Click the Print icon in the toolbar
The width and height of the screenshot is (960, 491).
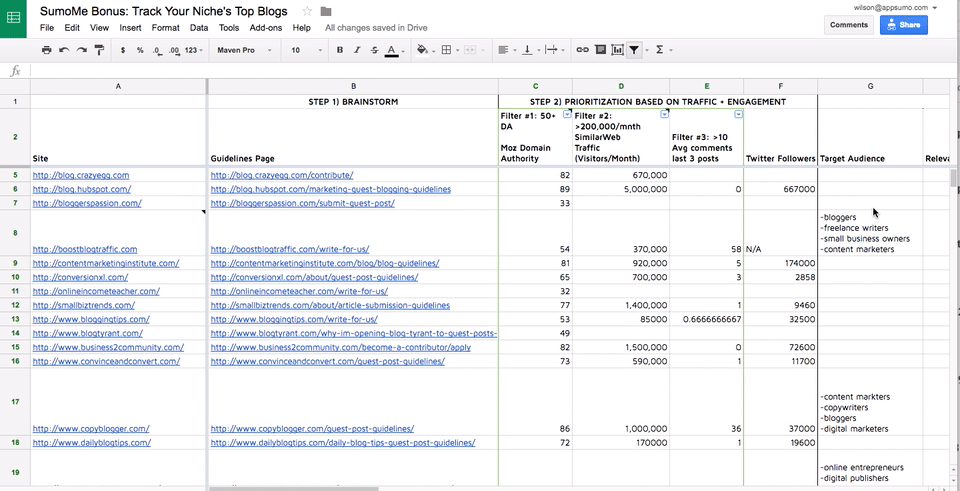47,50
